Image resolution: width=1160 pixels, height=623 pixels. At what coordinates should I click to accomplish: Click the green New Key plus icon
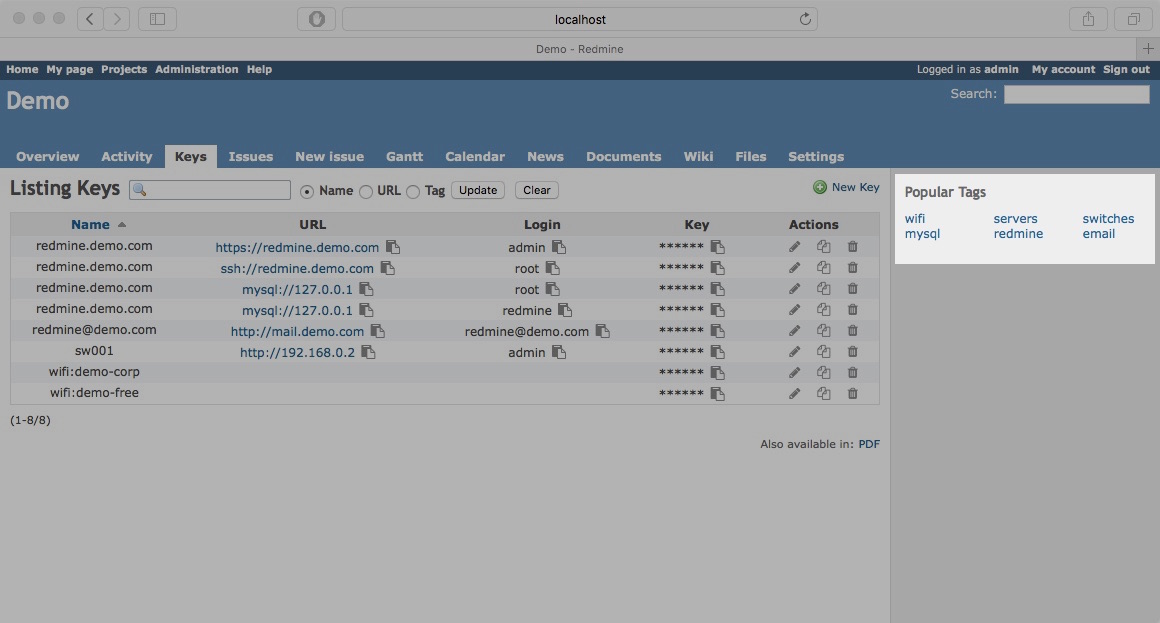click(820, 187)
